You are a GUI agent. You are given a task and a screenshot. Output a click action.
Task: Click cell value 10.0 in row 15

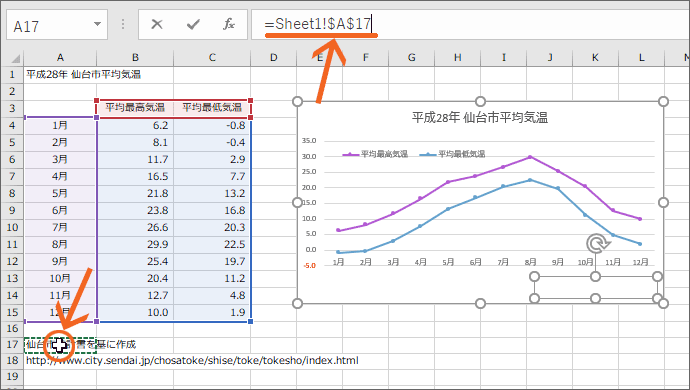[x=158, y=312]
